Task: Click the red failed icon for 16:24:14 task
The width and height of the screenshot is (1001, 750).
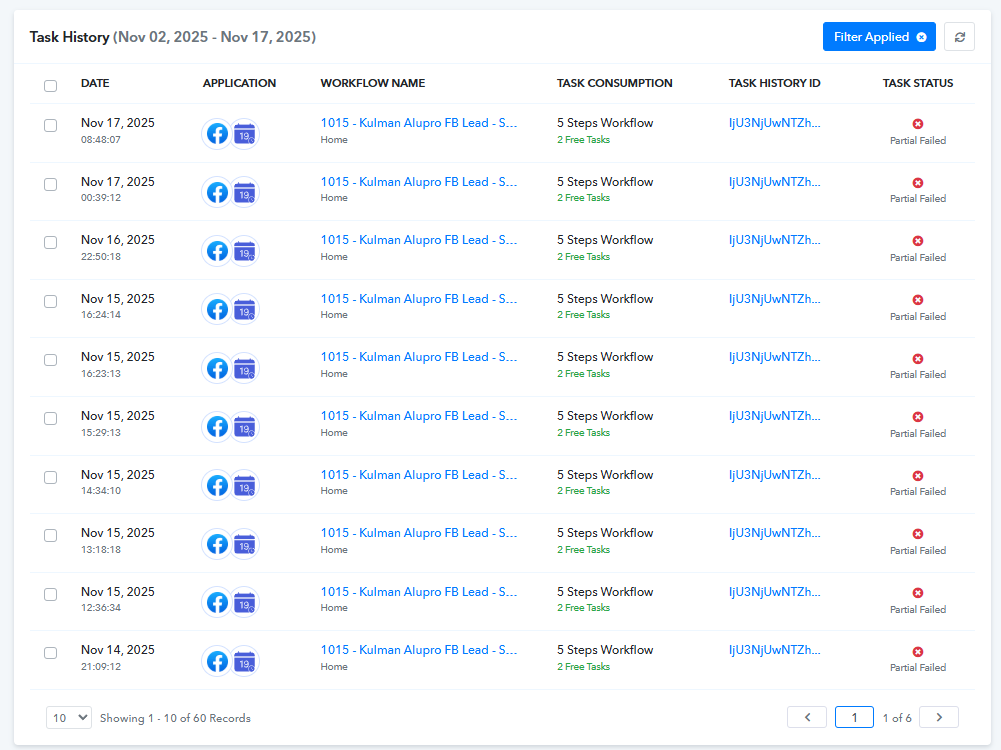Action: pyautogui.click(x=917, y=300)
